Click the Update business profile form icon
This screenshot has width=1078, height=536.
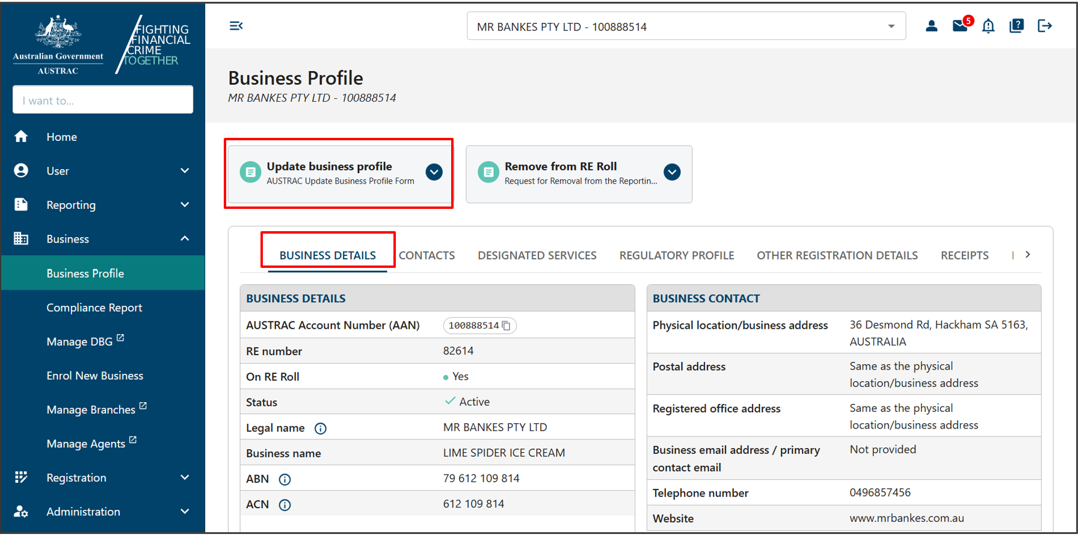tap(250, 172)
